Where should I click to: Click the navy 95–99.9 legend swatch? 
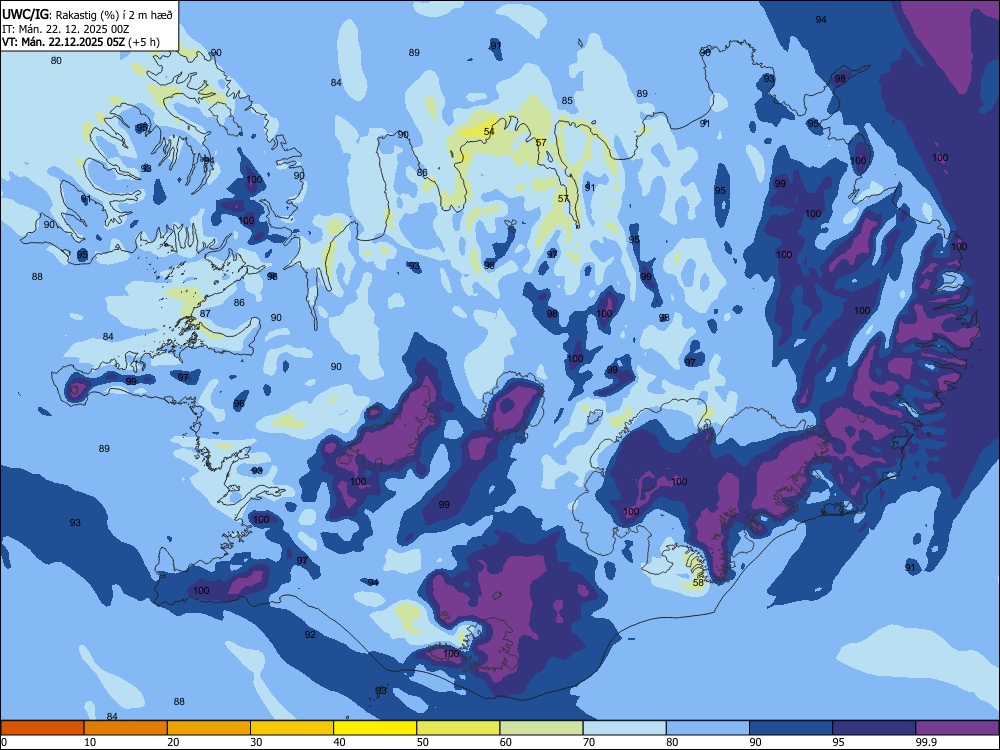pos(874,728)
